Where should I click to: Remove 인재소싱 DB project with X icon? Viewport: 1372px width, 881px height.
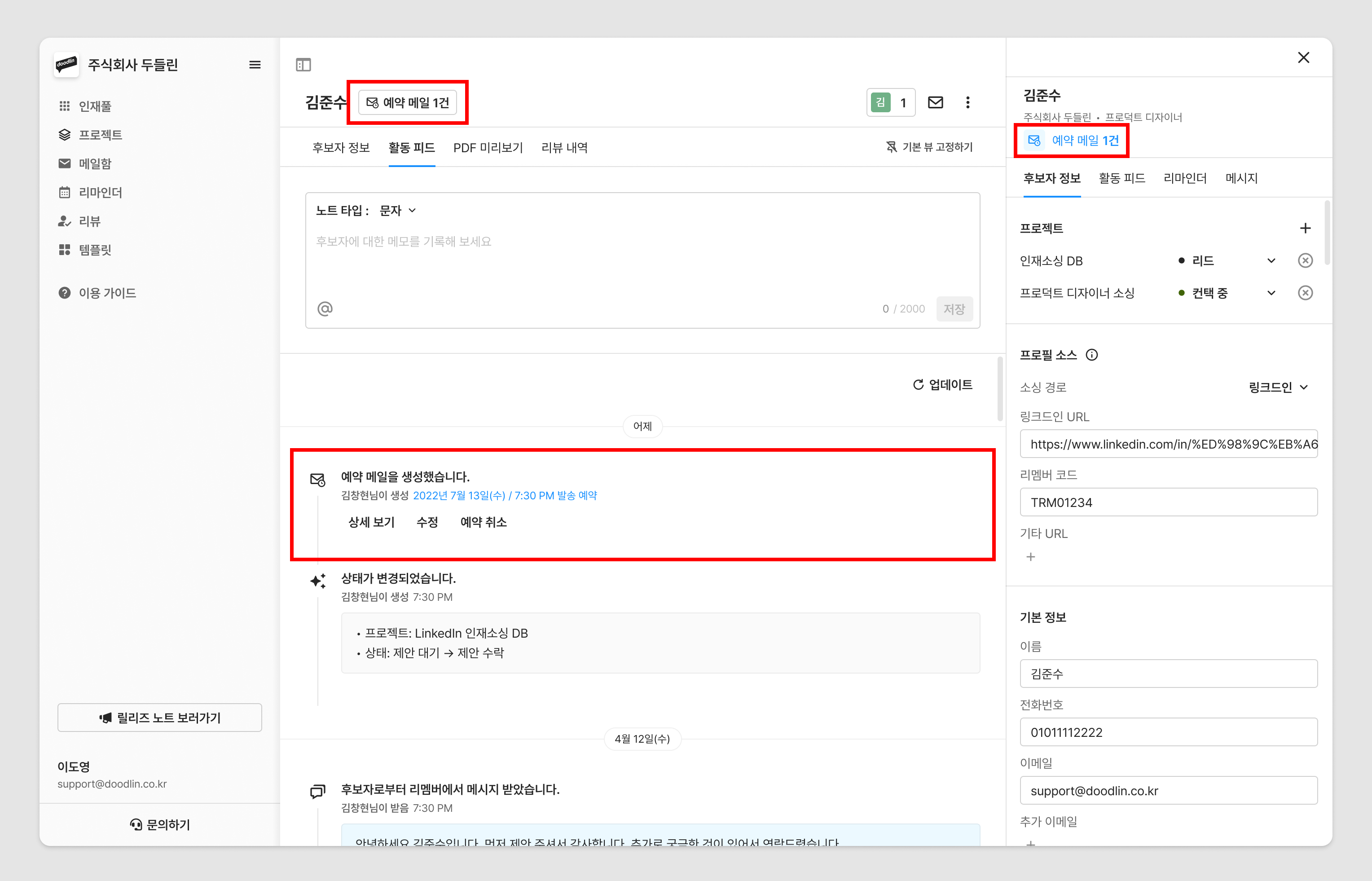1305,261
